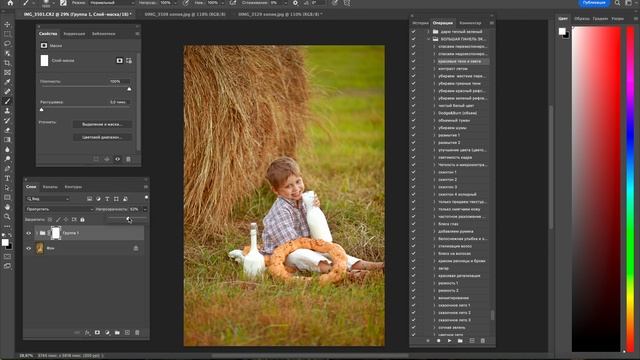Switch to the Каналы tab
The height and width of the screenshot is (360, 640).
click(x=50, y=187)
